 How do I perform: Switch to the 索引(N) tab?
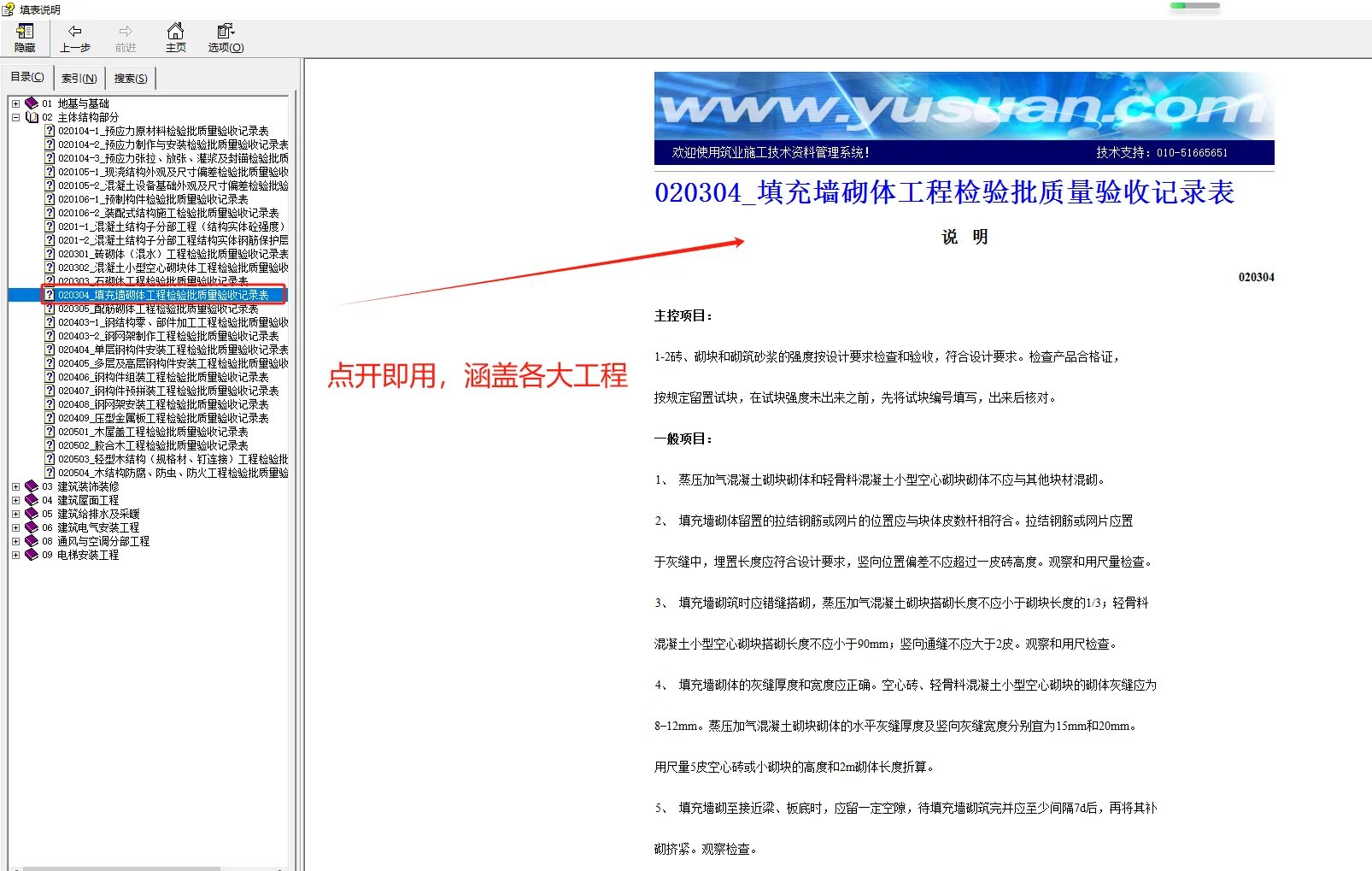[x=79, y=78]
